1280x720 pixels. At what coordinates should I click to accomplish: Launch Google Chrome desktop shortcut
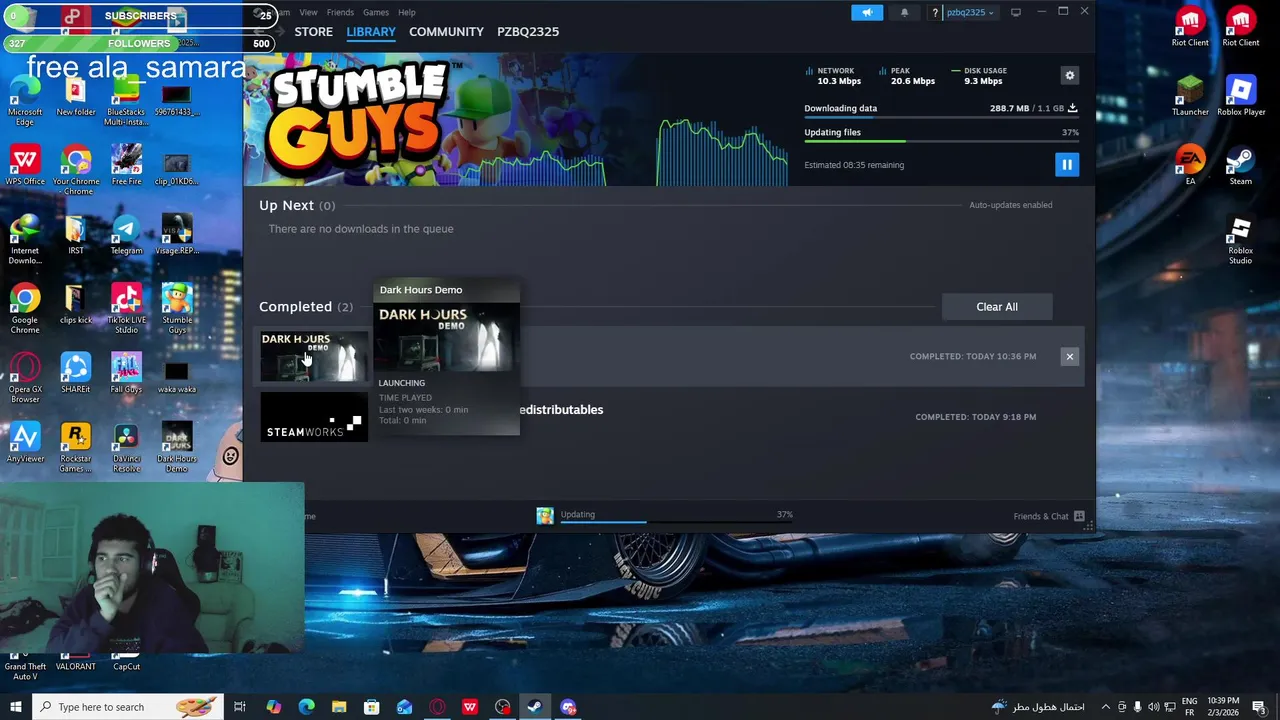25,310
